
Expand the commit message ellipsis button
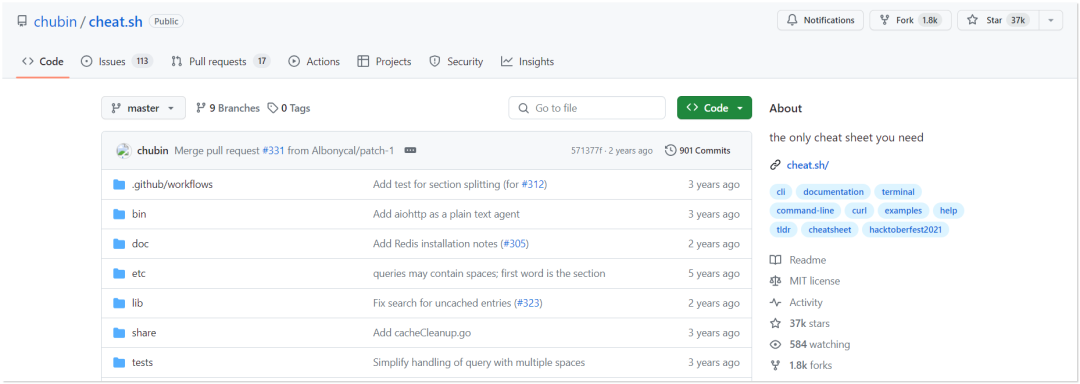point(411,151)
